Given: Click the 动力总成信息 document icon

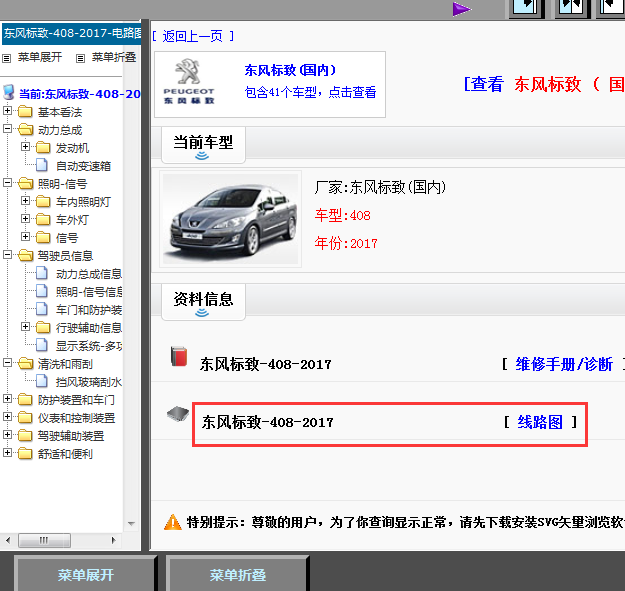Looking at the screenshot, I should point(42,273).
